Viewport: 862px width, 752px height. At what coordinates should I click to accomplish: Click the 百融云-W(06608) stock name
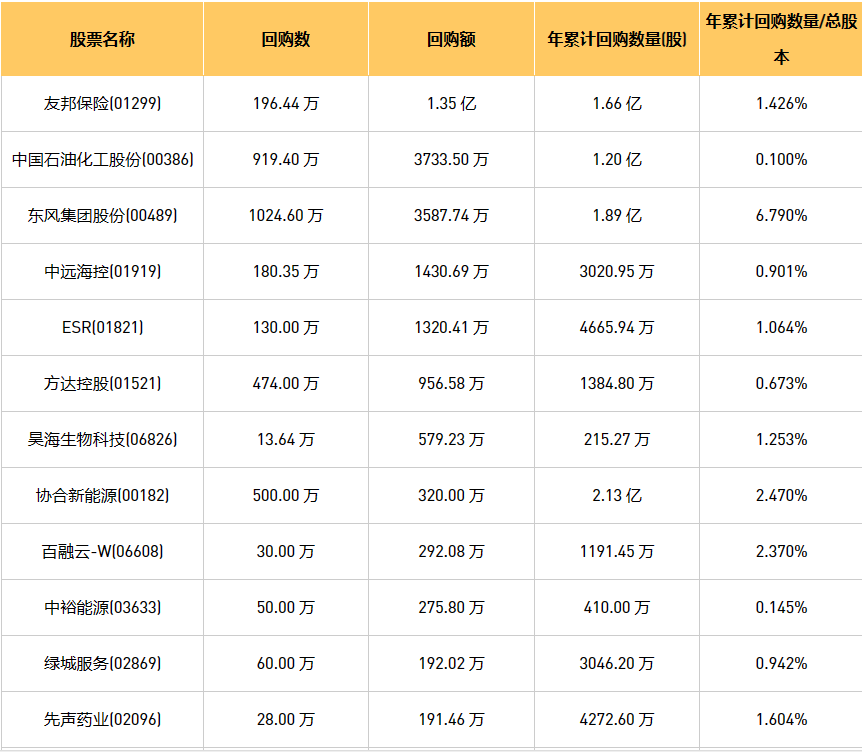pyautogui.click(x=102, y=551)
